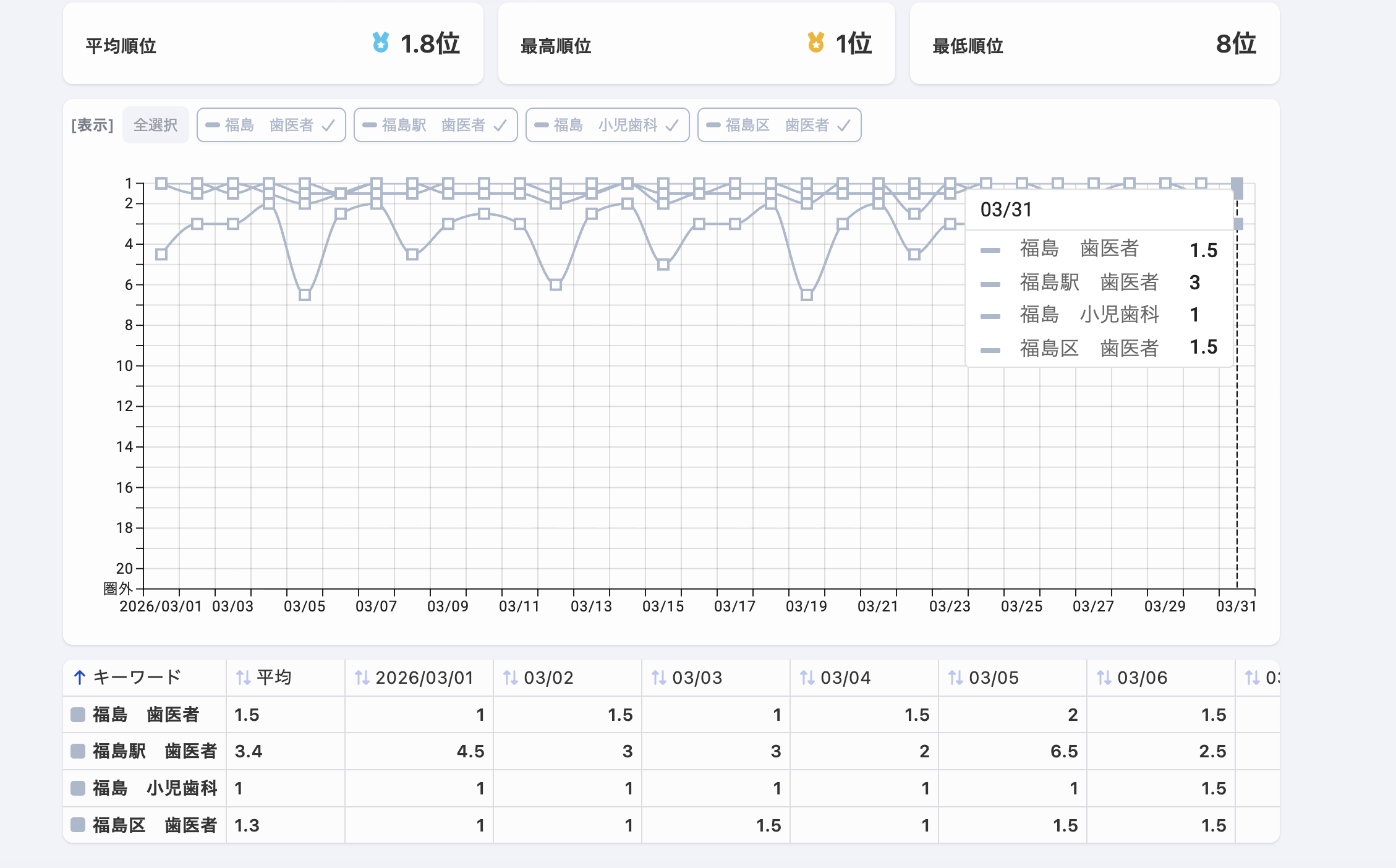The width and height of the screenshot is (1396, 868).
Task: Click color swatch of 福島駅 歯医者 row
Action: coord(78,751)
